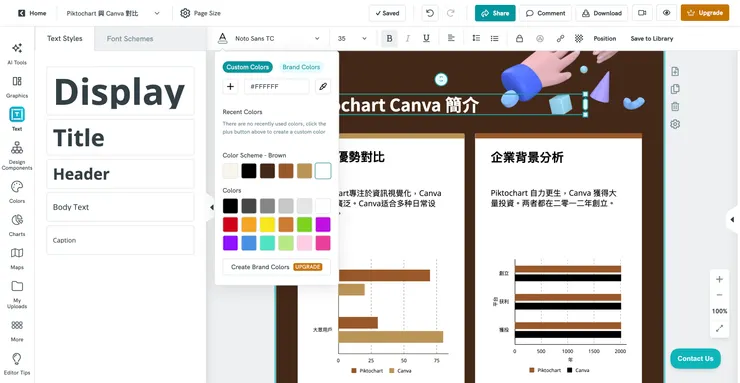Zoom out on the canvas
Image resolution: width=740 pixels, height=383 pixels.
pos(719,295)
